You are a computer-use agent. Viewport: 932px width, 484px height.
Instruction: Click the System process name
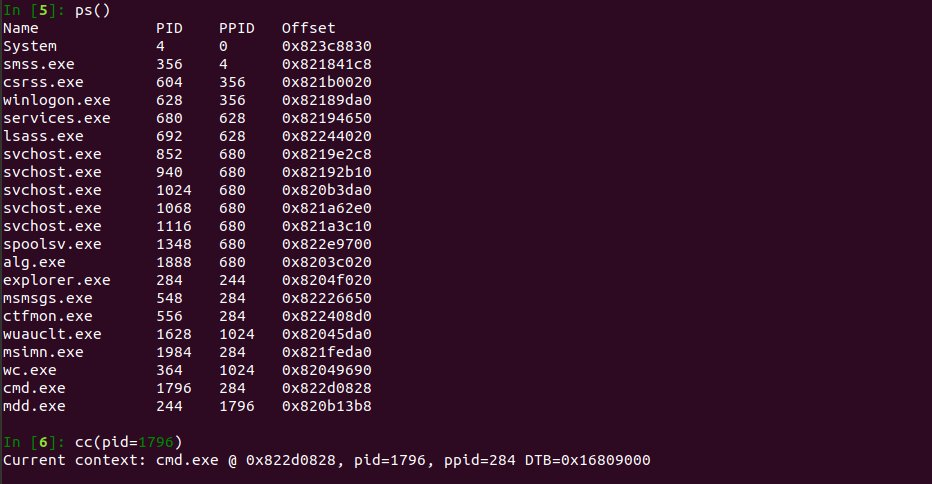pos(30,46)
